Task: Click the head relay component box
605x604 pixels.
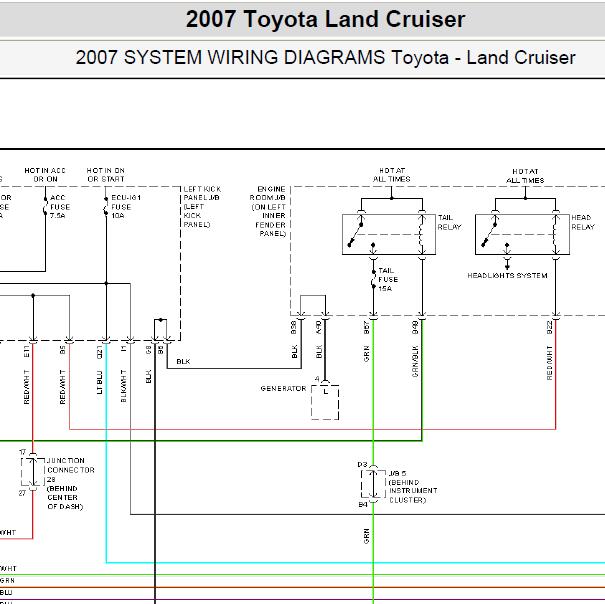Action: coord(522,234)
